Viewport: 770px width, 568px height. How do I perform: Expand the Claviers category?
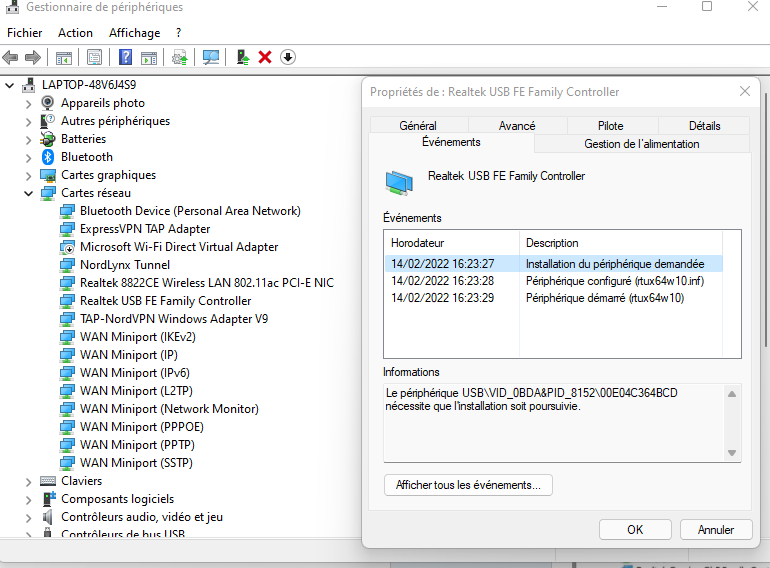(x=28, y=482)
